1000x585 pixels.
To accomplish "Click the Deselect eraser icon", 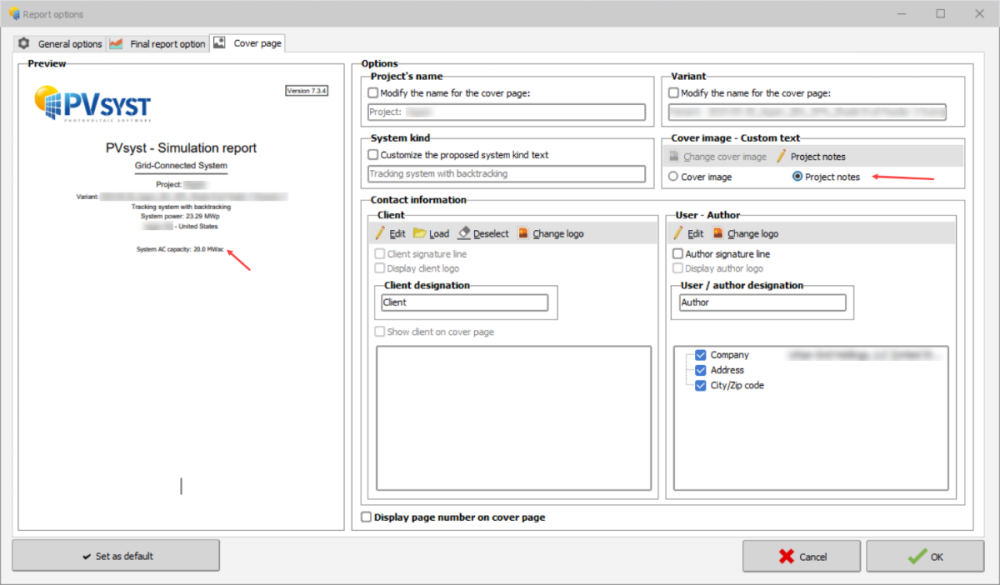I will tap(464, 233).
